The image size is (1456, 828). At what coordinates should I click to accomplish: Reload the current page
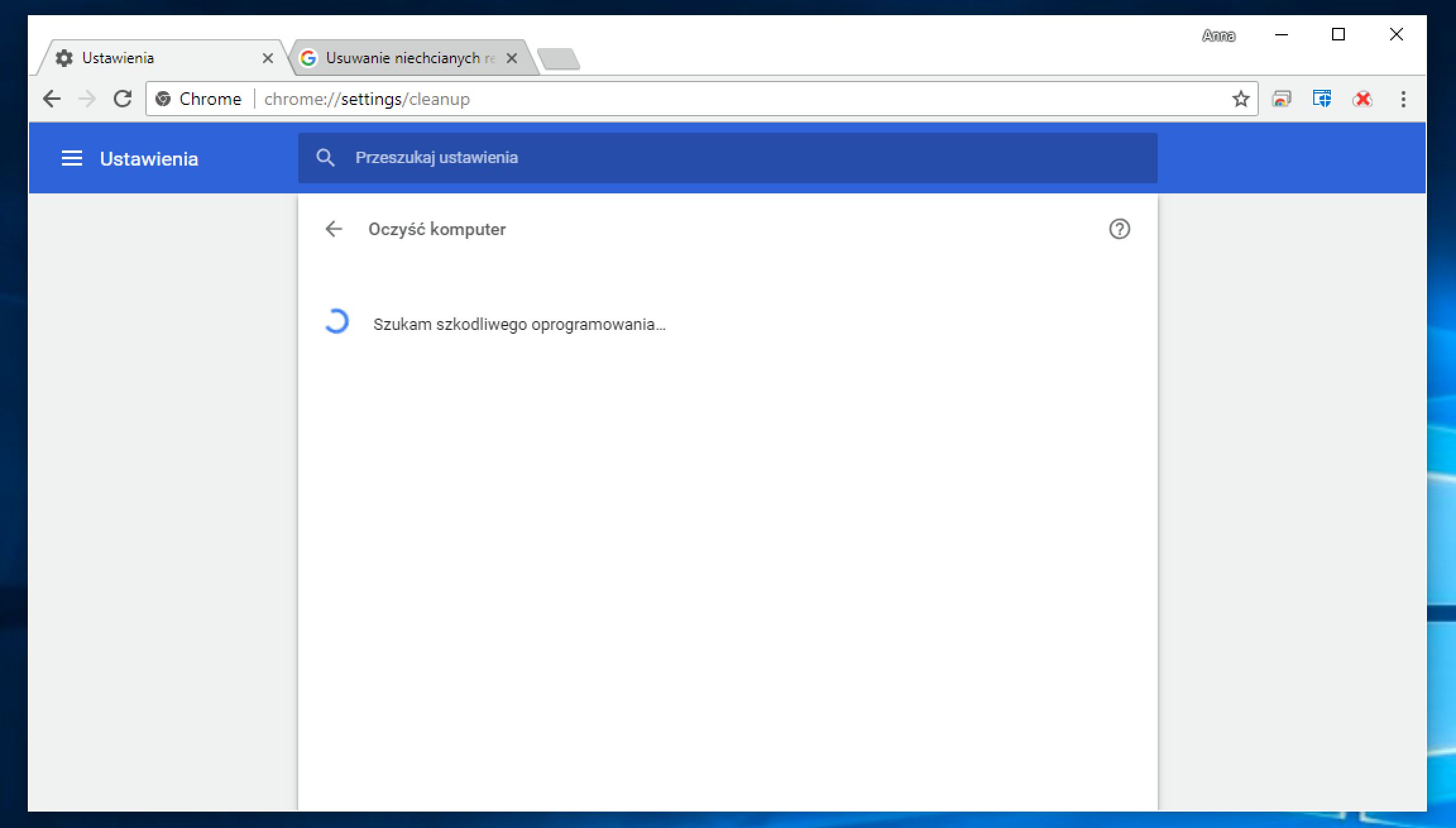click(123, 99)
